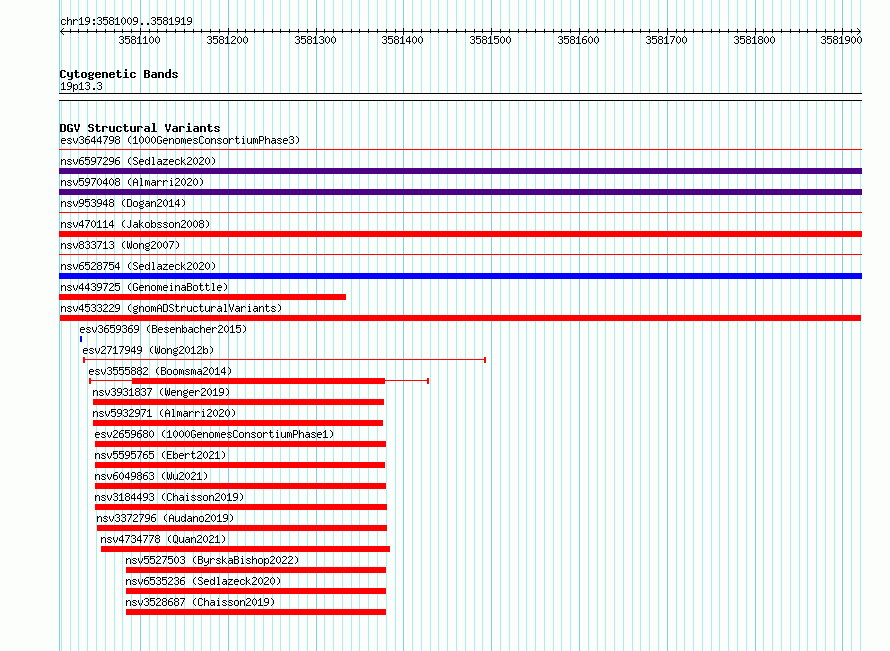The width and height of the screenshot is (890, 651).
Task: Click the purple bar under nsv5970408
Action: 460,192
